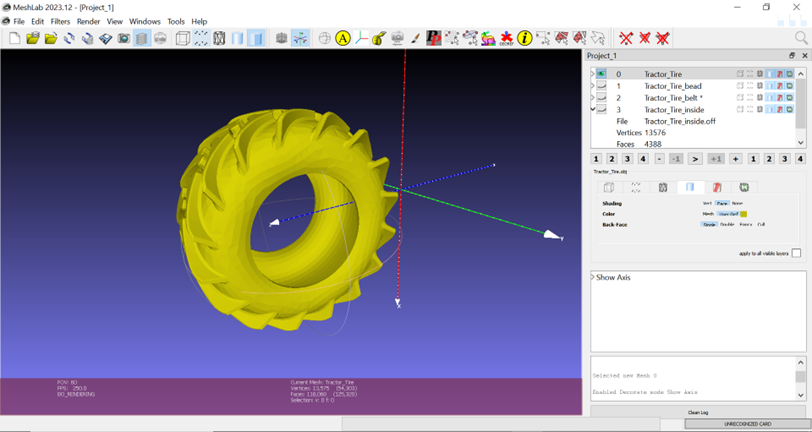812x432 pixels.
Task: Collapse the Tractor_Tire_inside layer details
Action: tap(592, 109)
